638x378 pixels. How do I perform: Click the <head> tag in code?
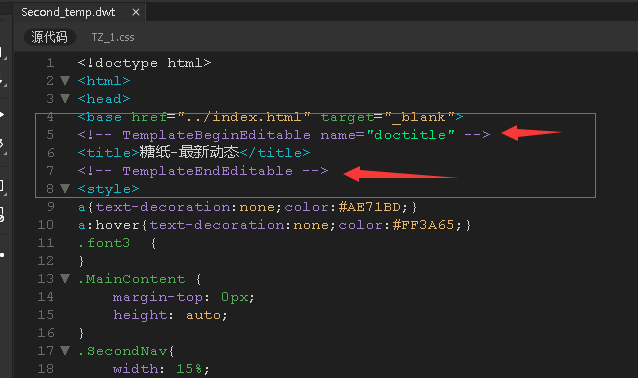(x=104, y=99)
